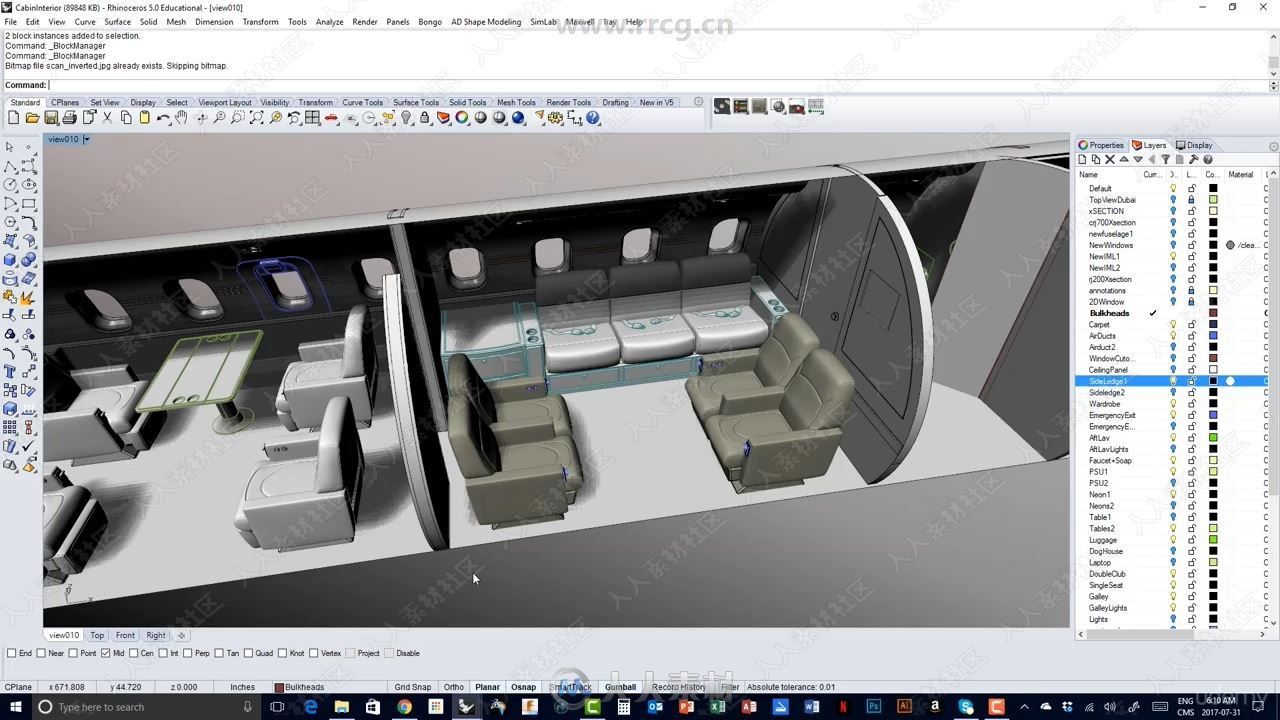1280x720 pixels.
Task: Select the Polyline tool in left toolbar
Action: coord(11,166)
